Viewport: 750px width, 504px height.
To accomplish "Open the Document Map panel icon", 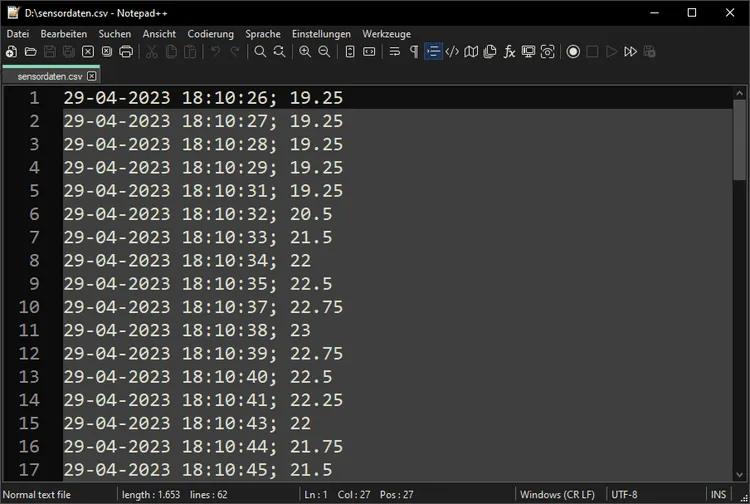I will pos(471,52).
